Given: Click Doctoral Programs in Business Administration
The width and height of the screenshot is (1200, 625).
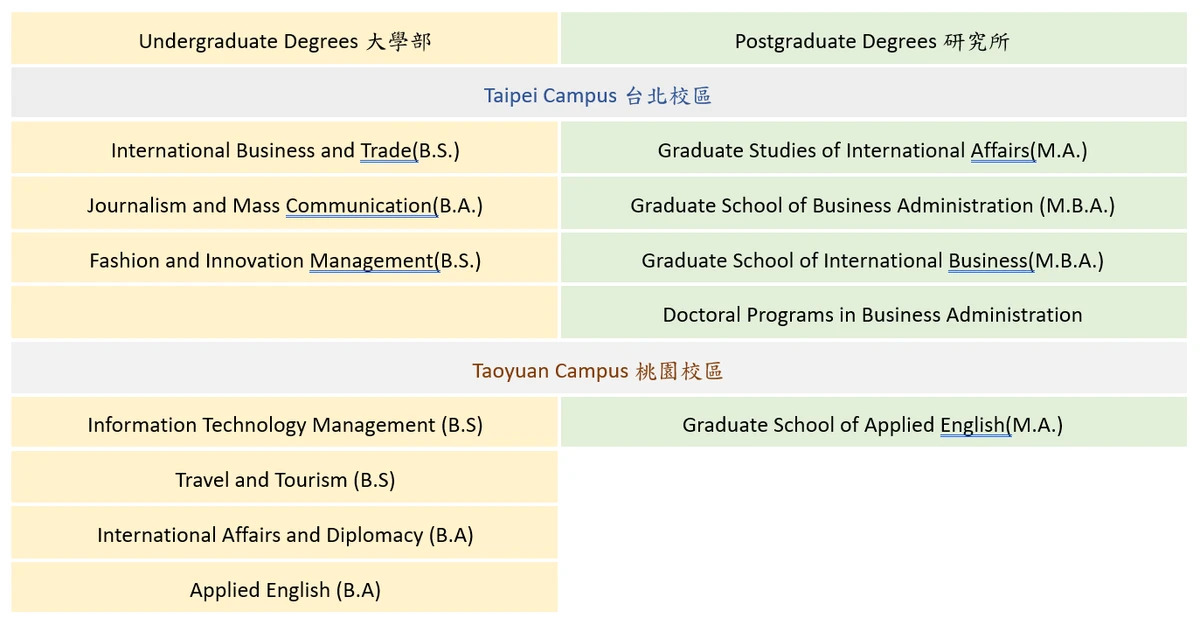Looking at the screenshot, I should [x=872, y=314].
